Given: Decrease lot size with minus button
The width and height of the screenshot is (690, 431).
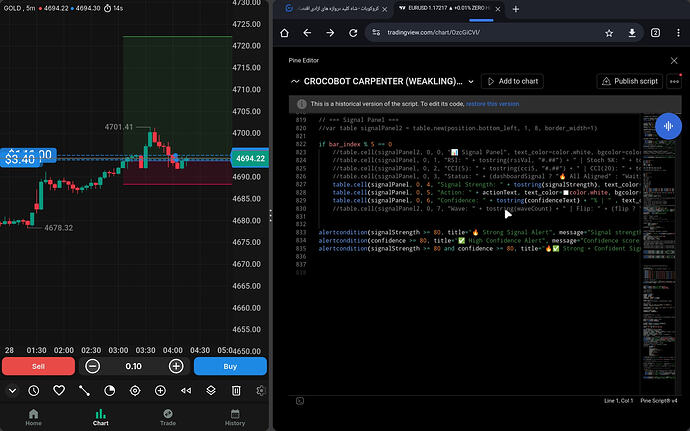Looking at the screenshot, I should tap(92, 366).
